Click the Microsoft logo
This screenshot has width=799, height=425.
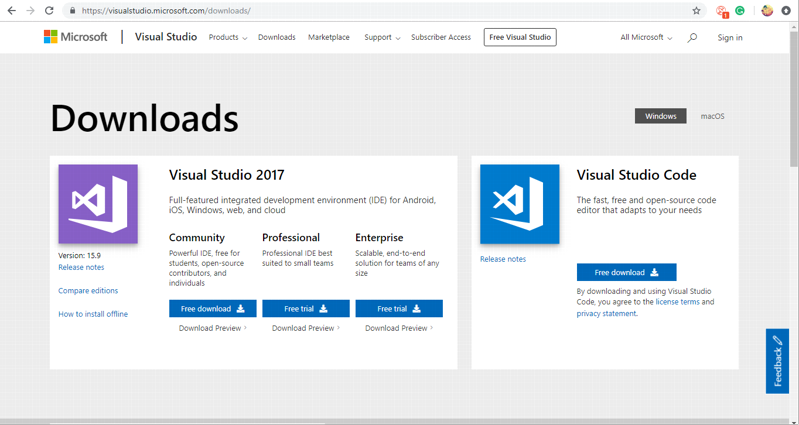(x=75, y=37)
